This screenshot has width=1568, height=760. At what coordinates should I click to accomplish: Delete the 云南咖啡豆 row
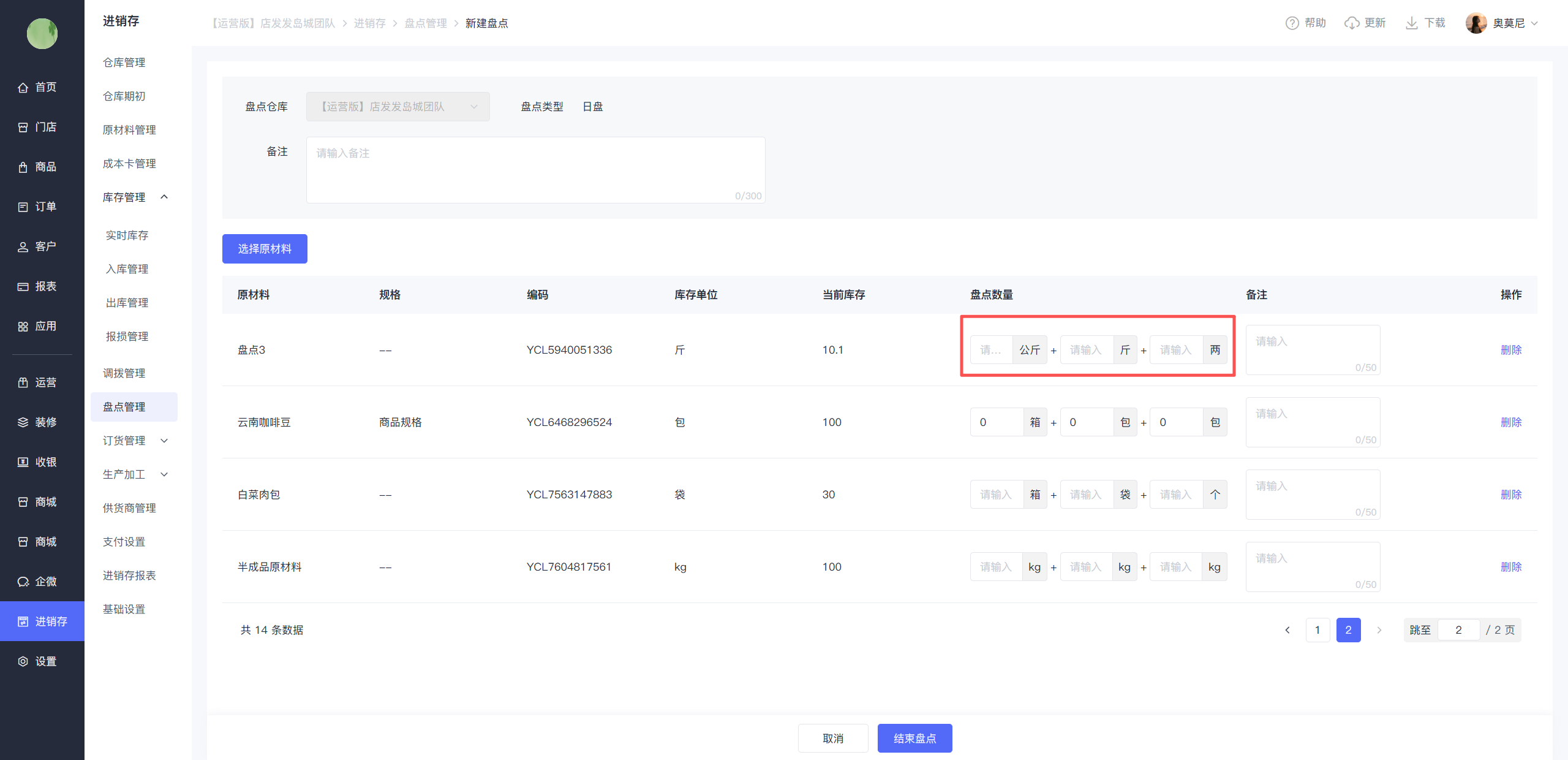click(1510, 422)
